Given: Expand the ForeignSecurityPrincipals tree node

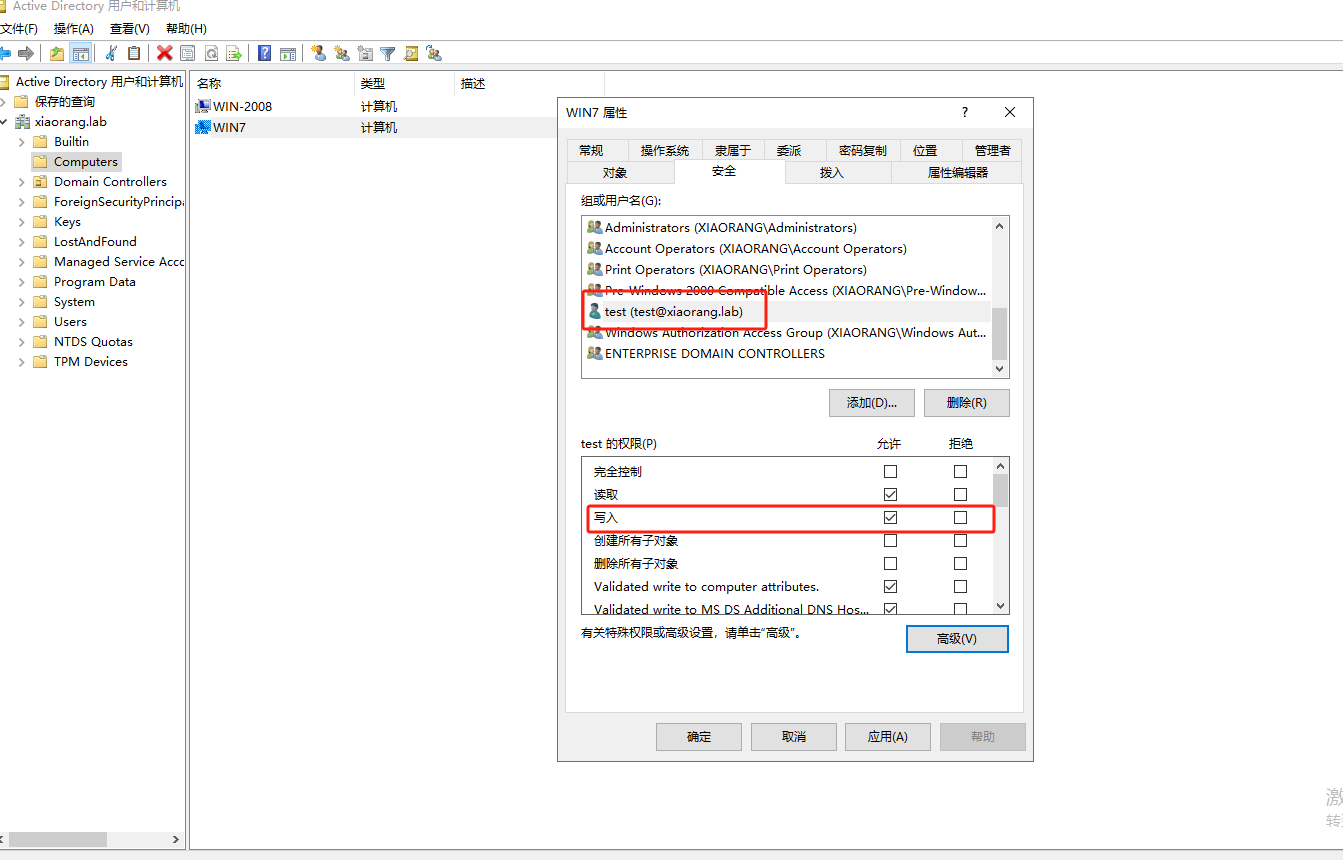Looking at the screenshot, I should point(22,202).
